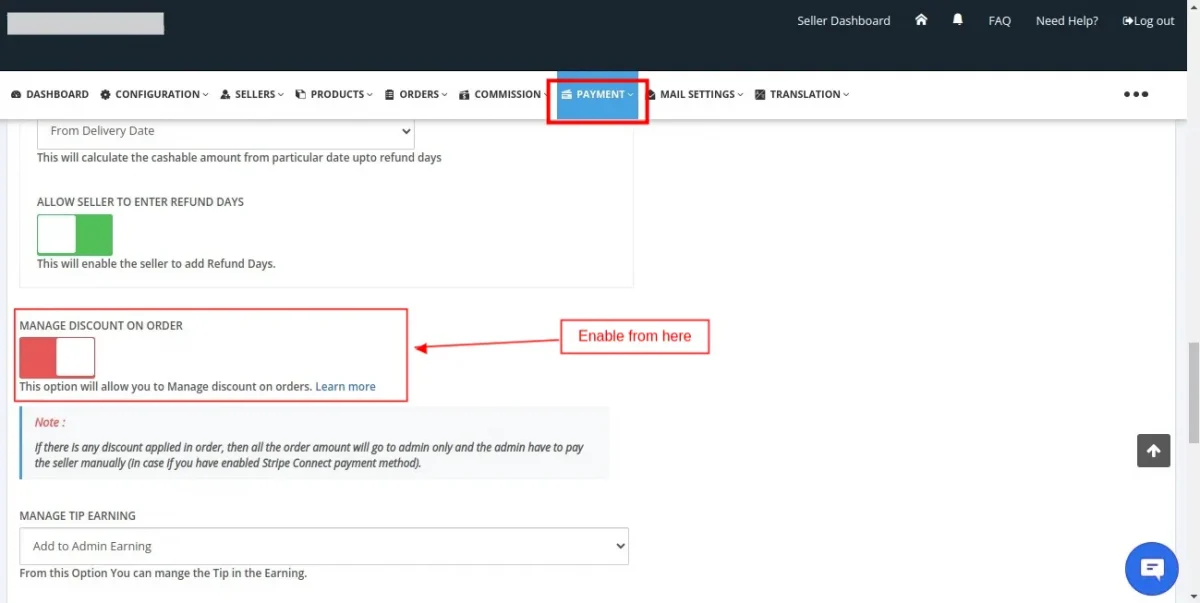The height and width of the screenshot is (603, 1200).
Task: Expand the Sellers menu
Action: 252,94
